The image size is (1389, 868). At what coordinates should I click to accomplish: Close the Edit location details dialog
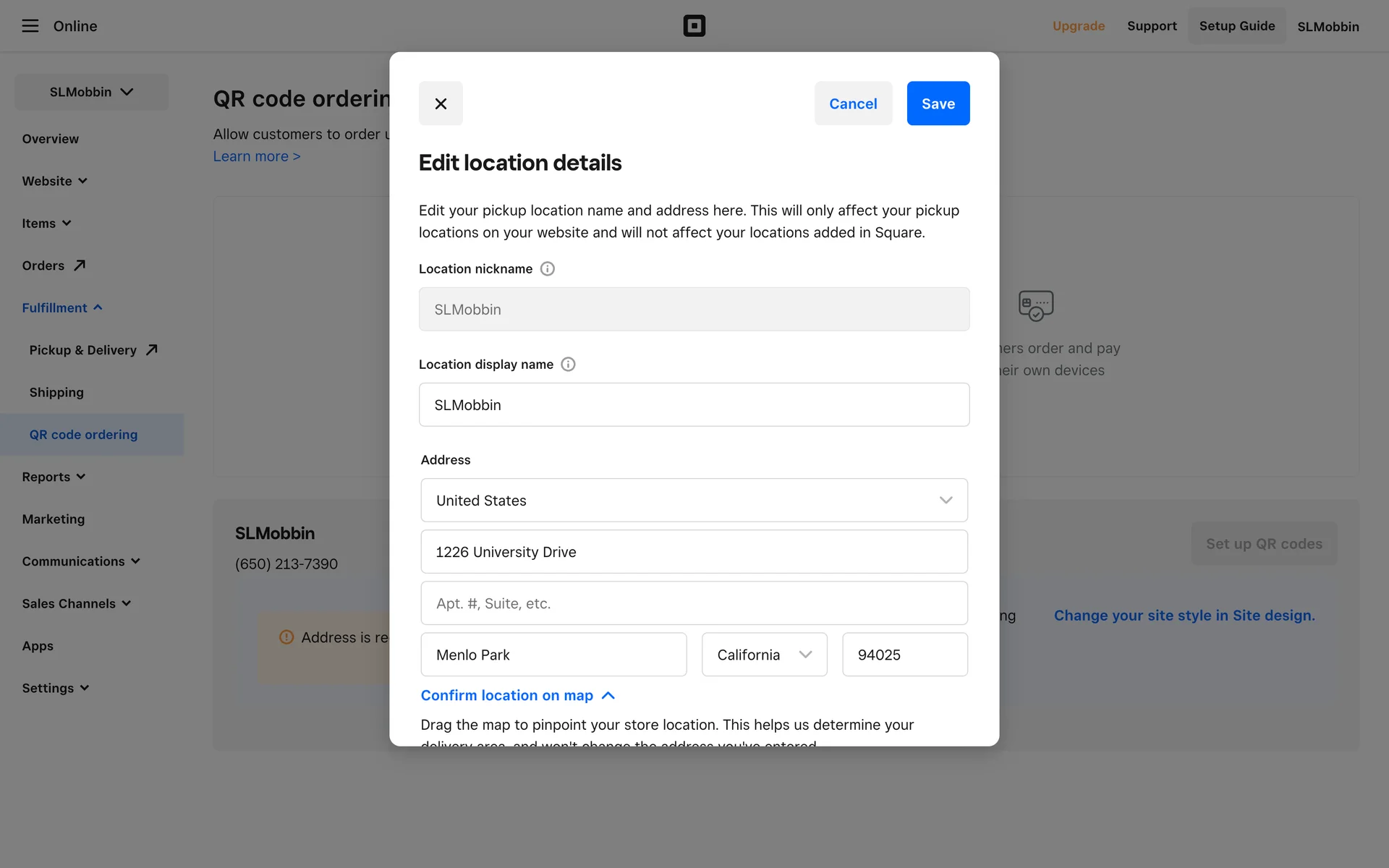click(441, 103)
